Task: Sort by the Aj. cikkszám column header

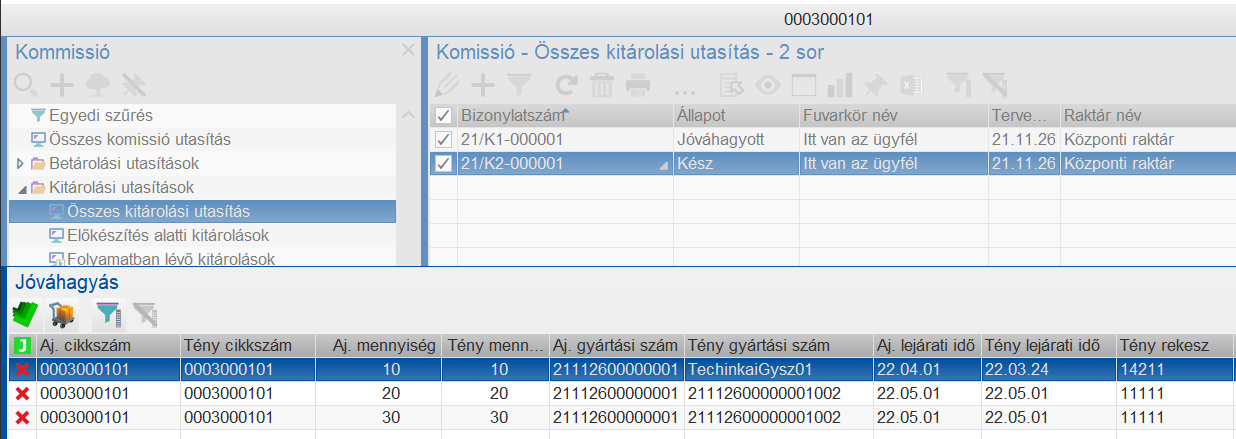Action: click(107, 345)
